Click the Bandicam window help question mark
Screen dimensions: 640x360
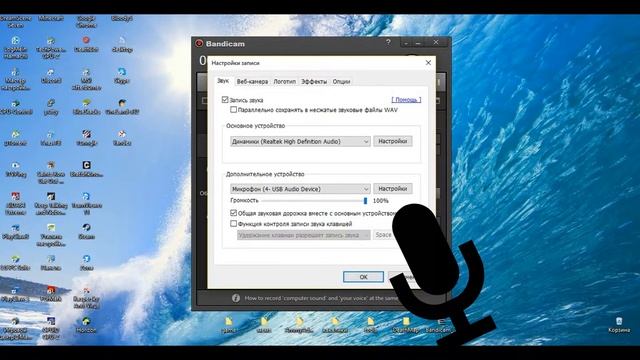(x=388, y=42)
